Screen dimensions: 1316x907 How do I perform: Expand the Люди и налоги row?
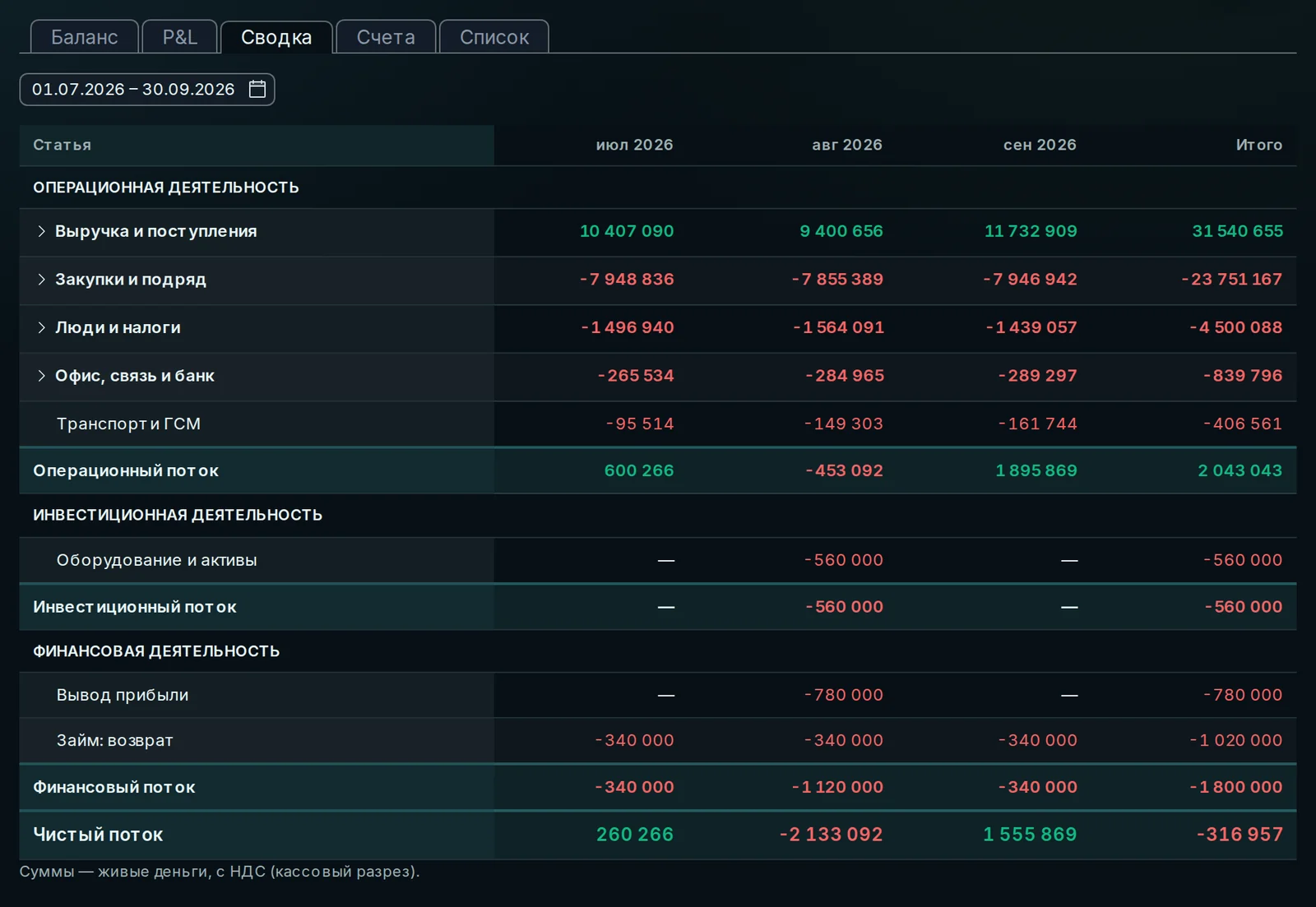point(41,327)
